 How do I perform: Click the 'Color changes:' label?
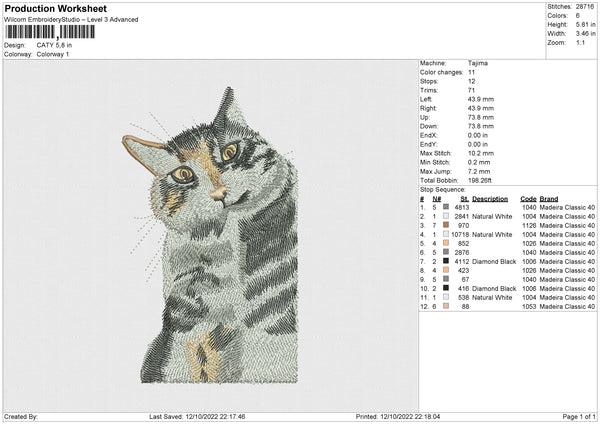pyautogui.click(x=442, y=72)
